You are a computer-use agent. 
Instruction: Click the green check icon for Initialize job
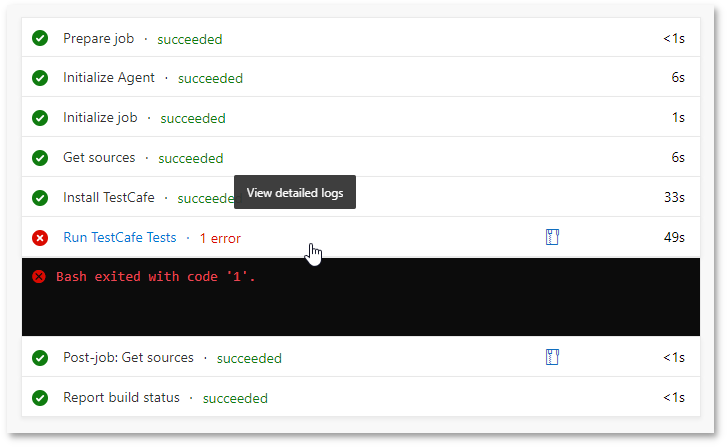pyautogui.click(x=40, y=118)
